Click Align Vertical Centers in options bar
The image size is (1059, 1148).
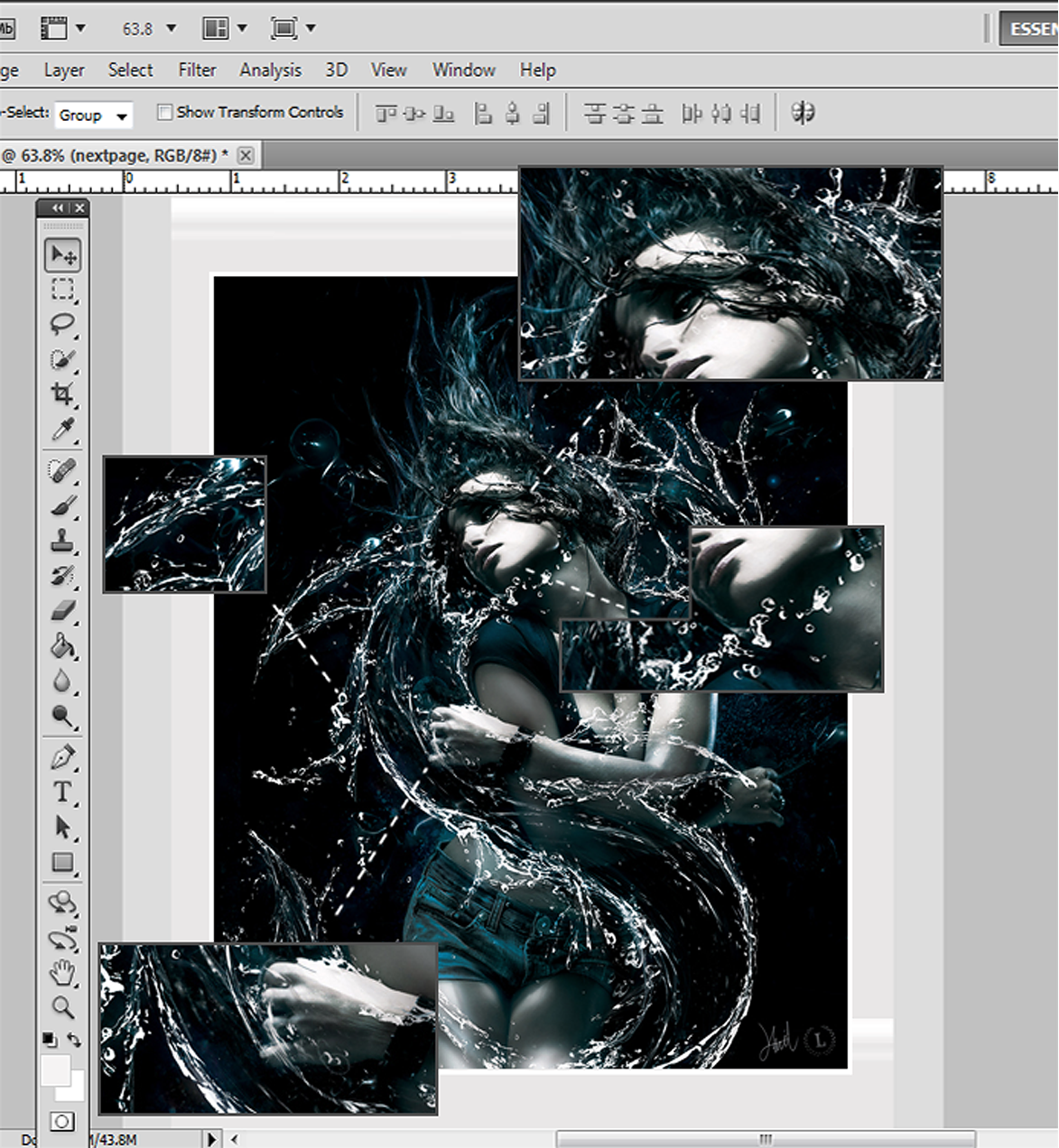(415, 113)
